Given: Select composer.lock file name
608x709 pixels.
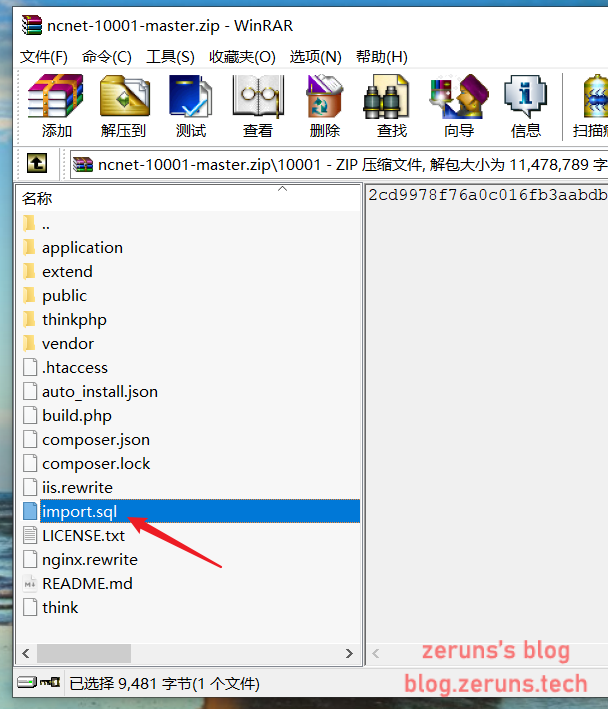Looking at the screenshot, I should (x=96, y=463).
